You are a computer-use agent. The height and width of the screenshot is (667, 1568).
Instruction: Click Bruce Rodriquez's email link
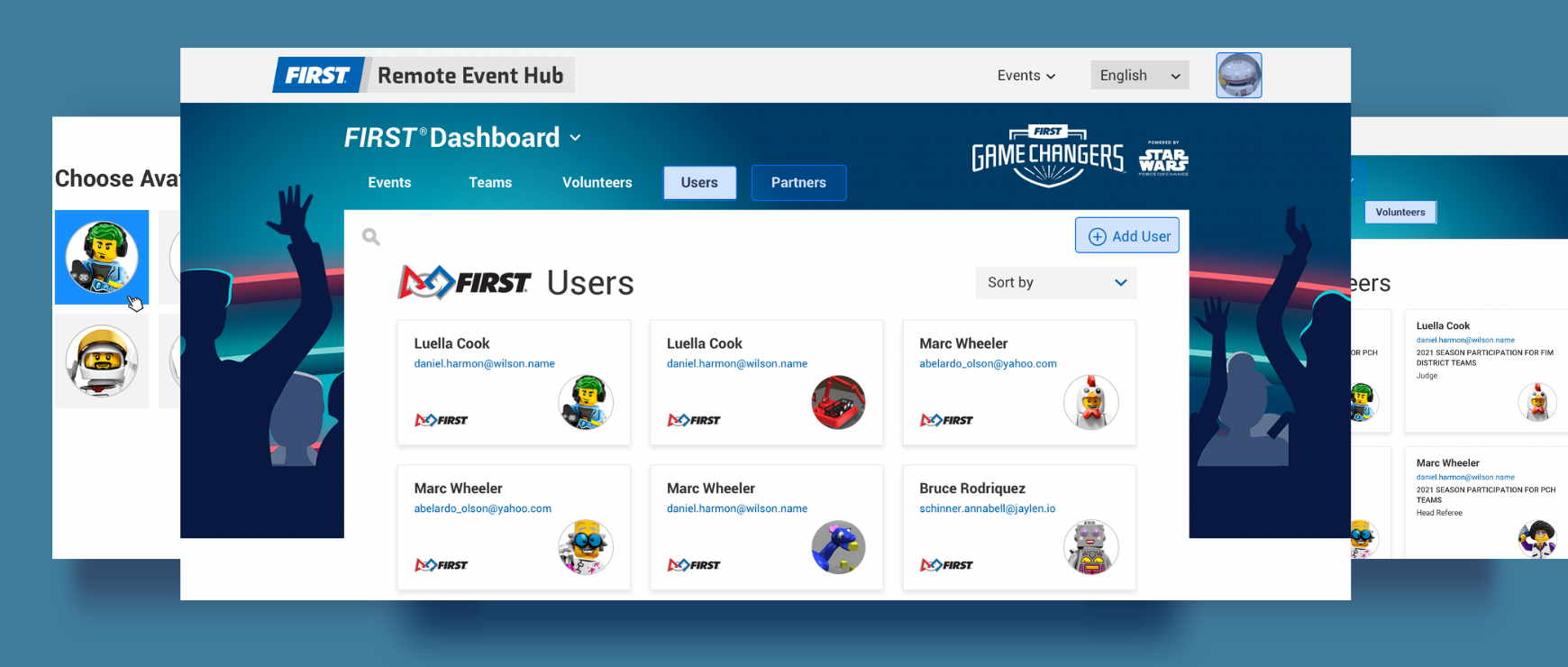pos(987,508)
